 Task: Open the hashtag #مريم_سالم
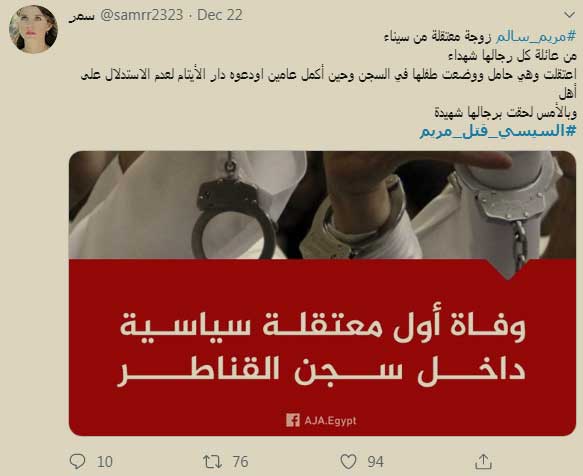point(536,36)
